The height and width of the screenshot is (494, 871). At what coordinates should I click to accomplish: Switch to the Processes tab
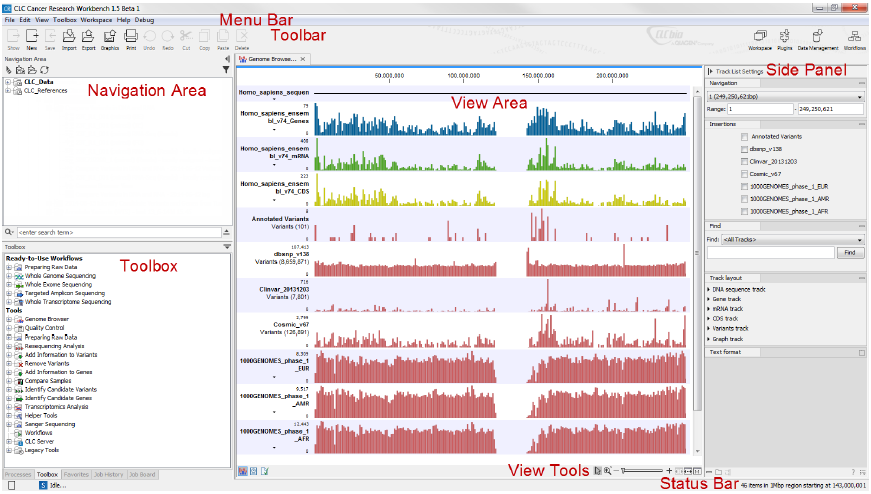tap(18, 475)
